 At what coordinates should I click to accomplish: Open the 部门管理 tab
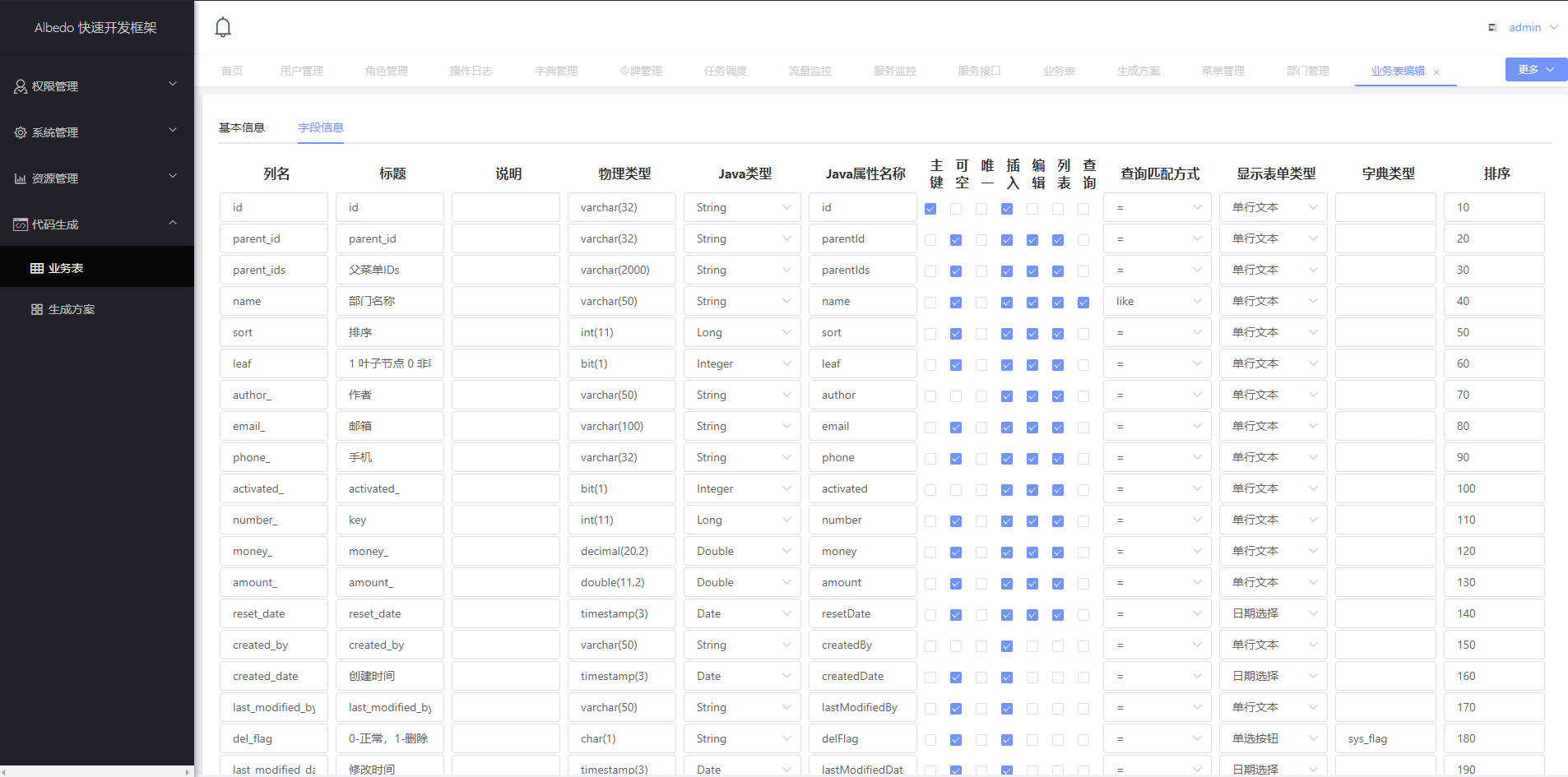(1308, 71)
